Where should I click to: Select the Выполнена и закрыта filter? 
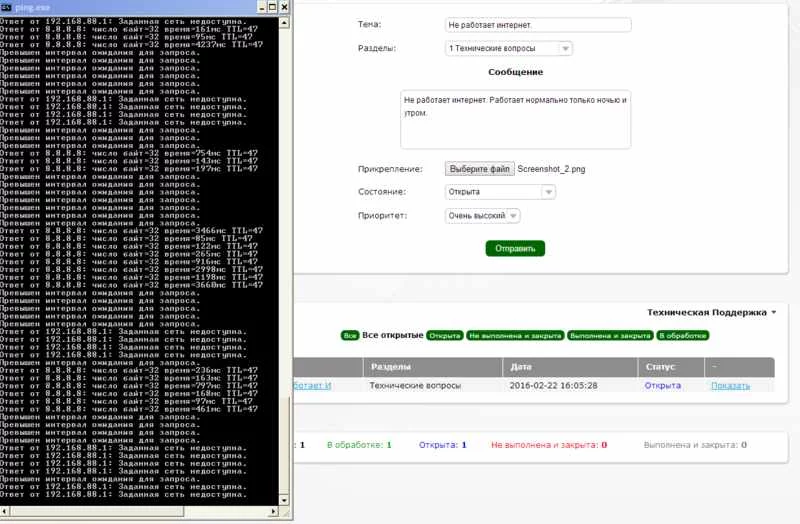(x=610, y=336)
